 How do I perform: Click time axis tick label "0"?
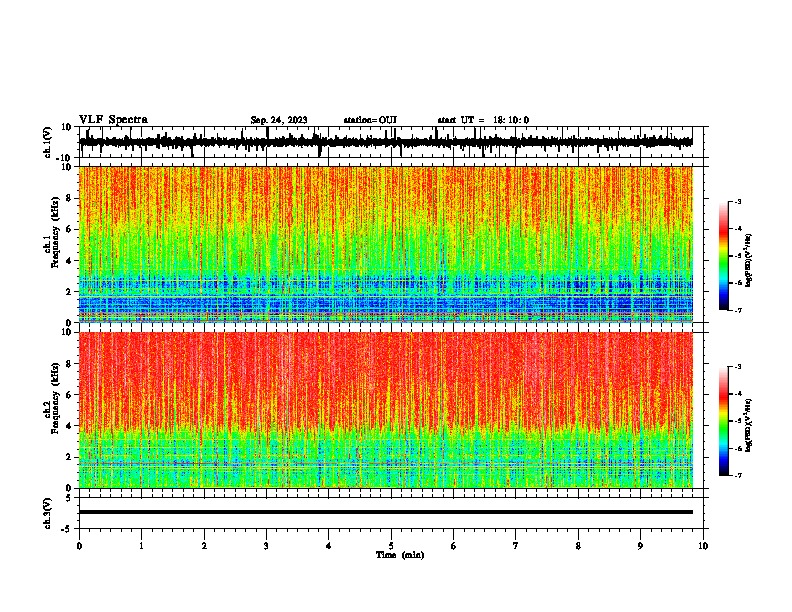(x=79, y=546)
